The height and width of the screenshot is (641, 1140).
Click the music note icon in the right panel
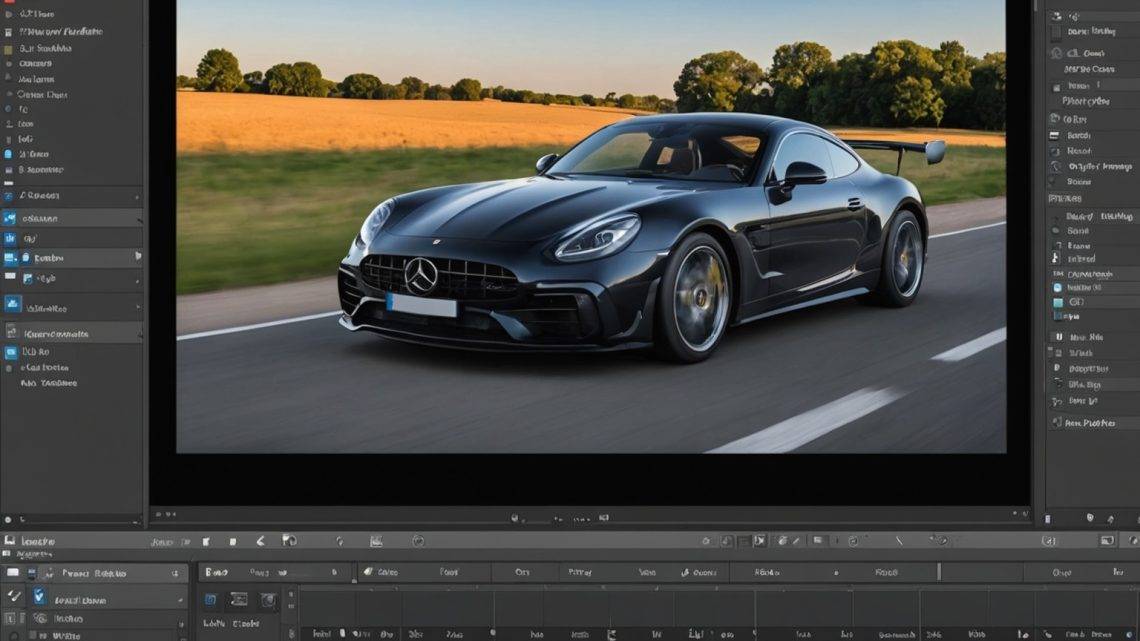pyautogui.click(x=1056, y=258)
